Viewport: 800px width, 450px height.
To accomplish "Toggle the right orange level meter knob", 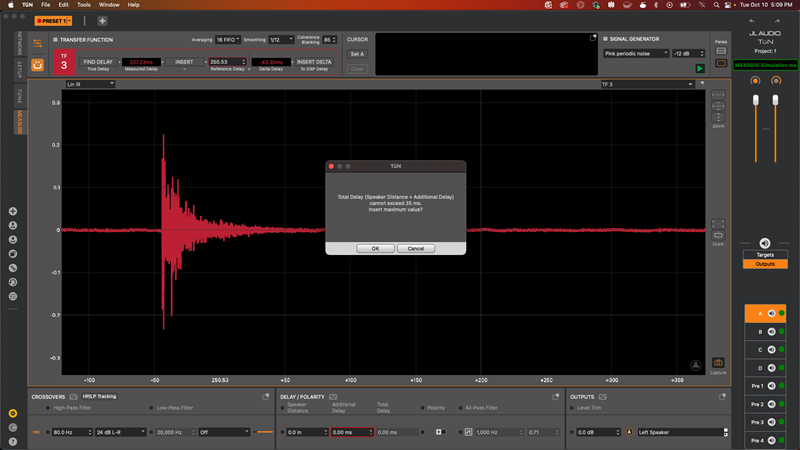I will point(776,81).
